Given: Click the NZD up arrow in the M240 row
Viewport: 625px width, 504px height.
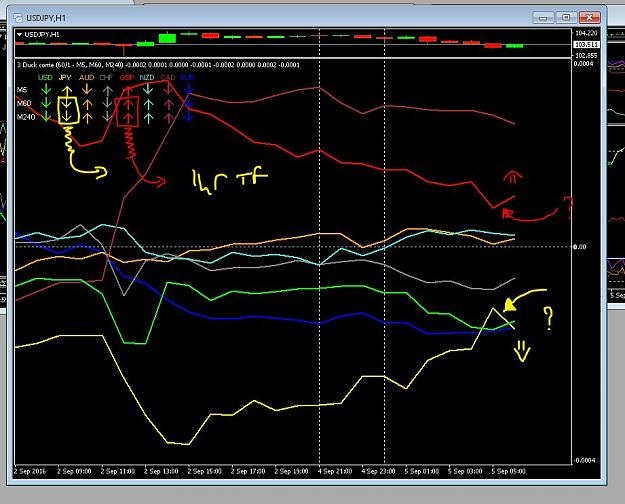Looking at the screenshot, I should point(148,118).
